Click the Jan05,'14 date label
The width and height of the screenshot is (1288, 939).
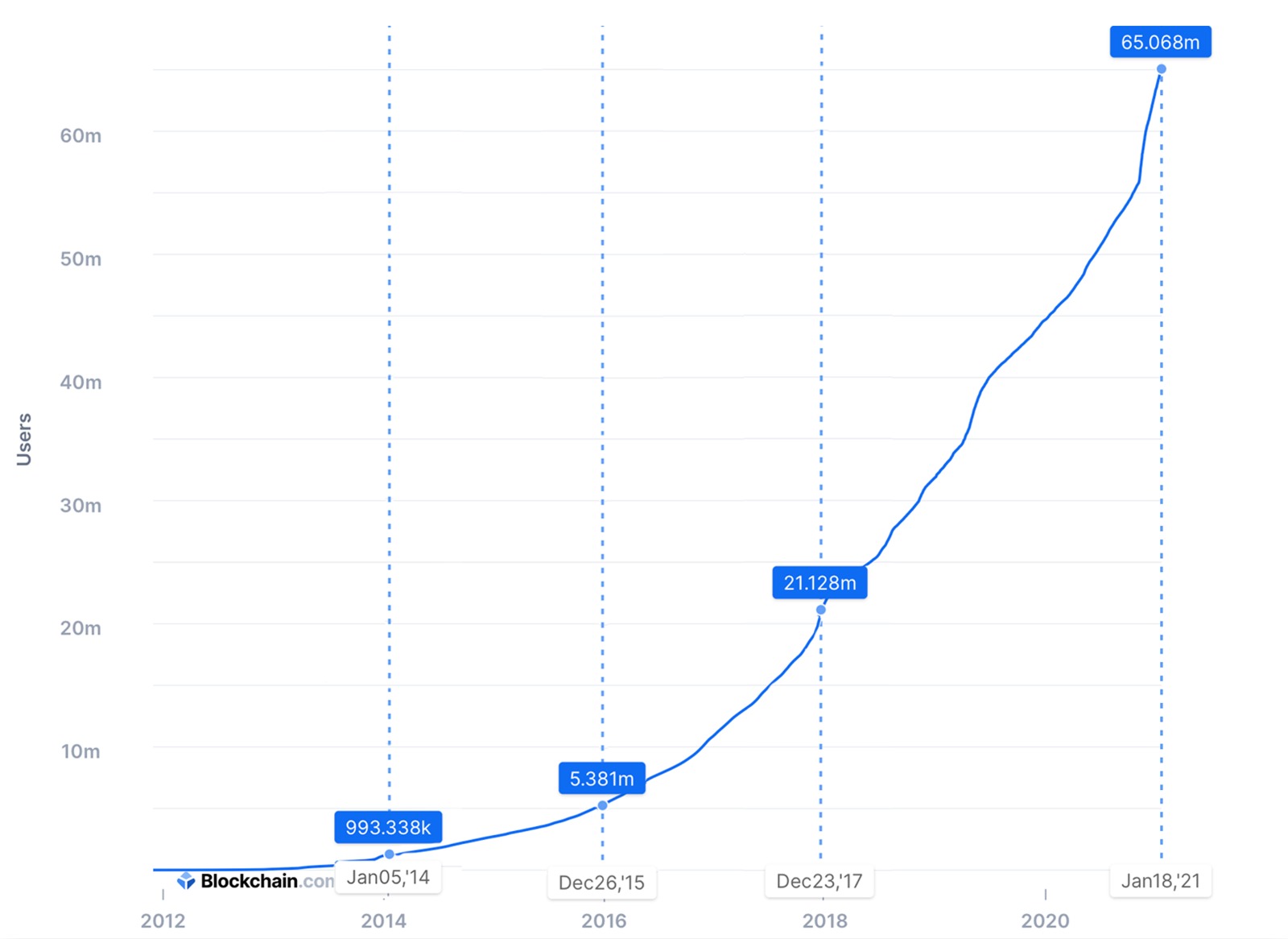click(388, 877)
